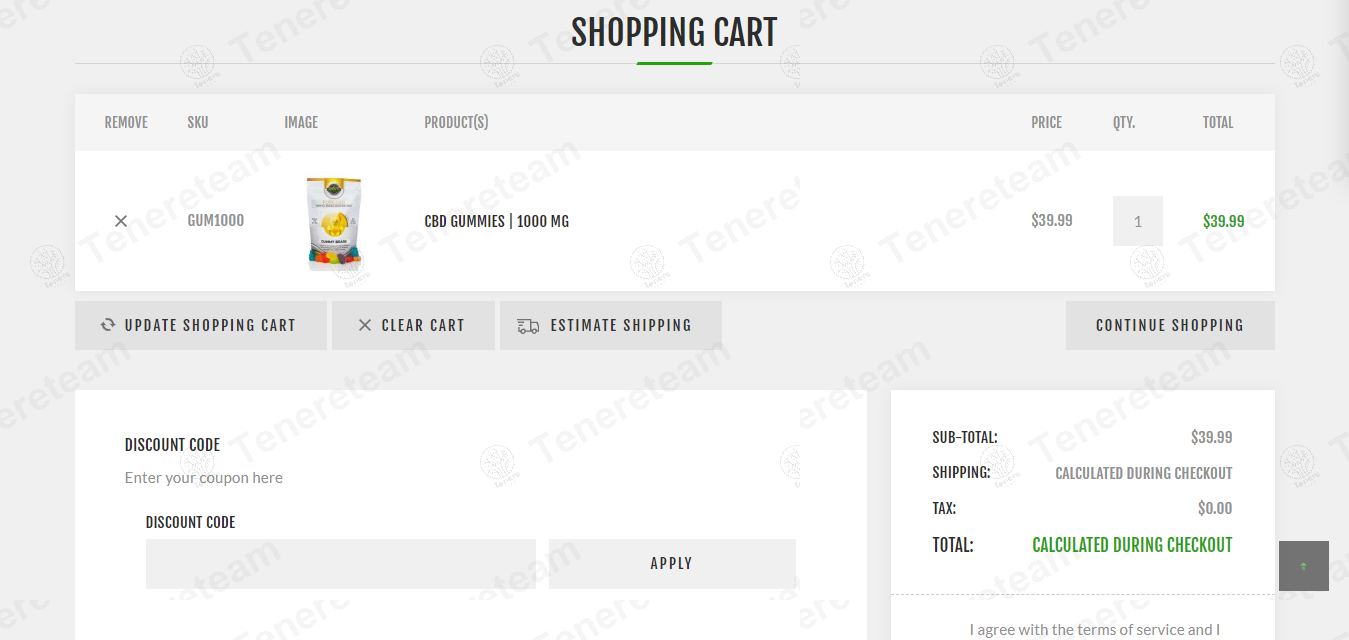This screenshot has height=640, width=1349.
Task: Open the CBD Gummies | 1000 MG product link
Action: [x=496, y=221]
